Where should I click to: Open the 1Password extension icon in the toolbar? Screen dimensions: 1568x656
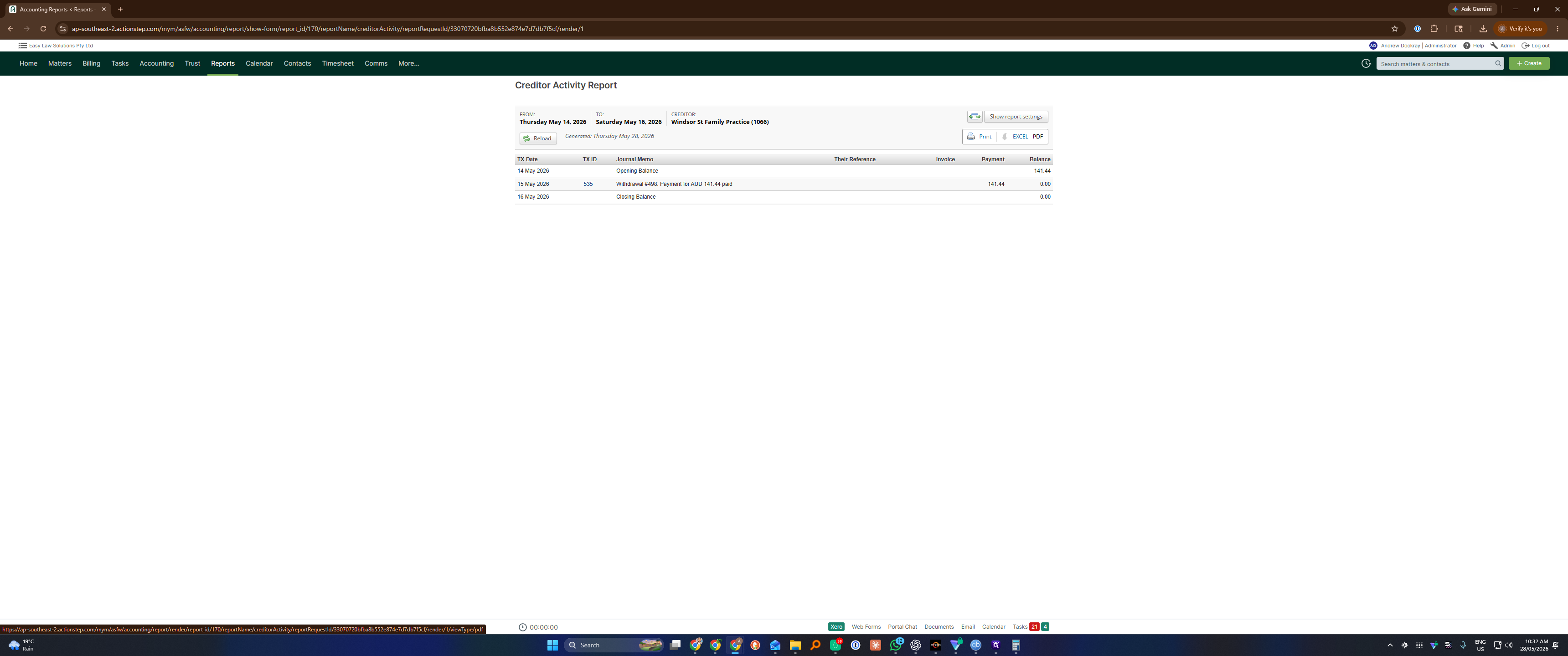pos(1417,29)
